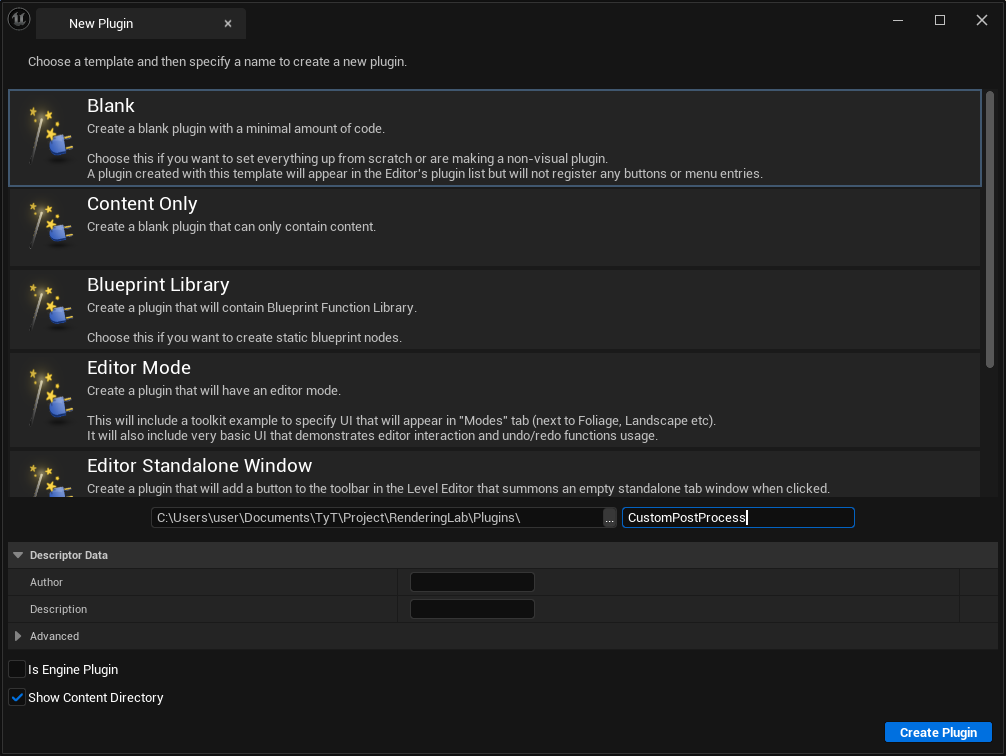Focus the Description text field
The height and width of the screenshot is (756, 1006).
(472, 609)
